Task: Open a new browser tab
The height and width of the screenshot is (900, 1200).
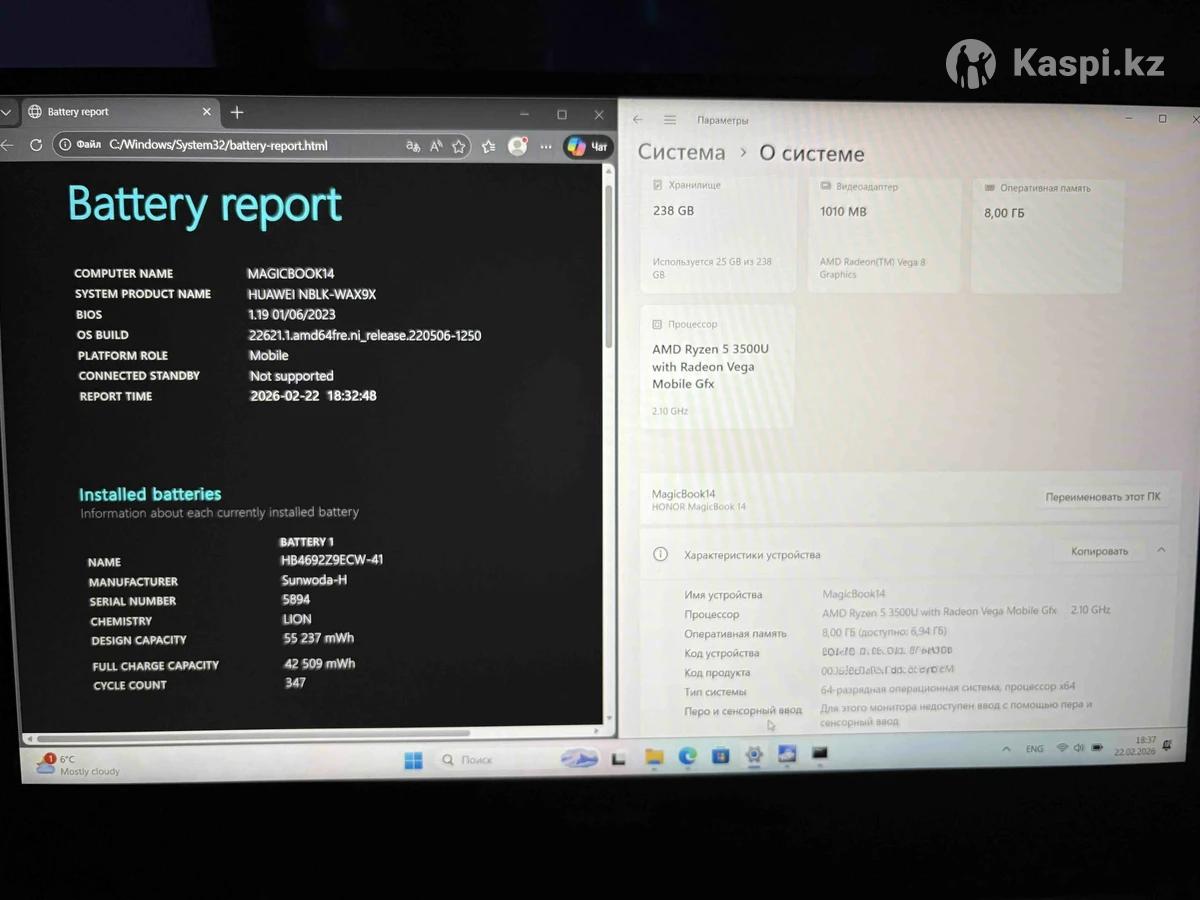Action: click(x=237, y=112)
